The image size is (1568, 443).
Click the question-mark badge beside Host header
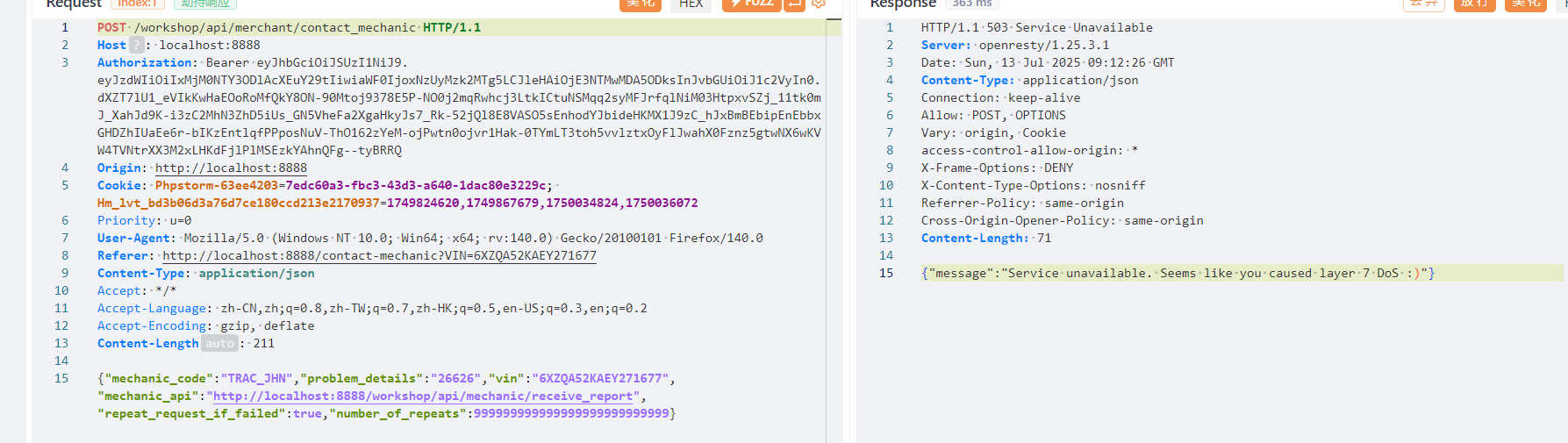[137, 45]
